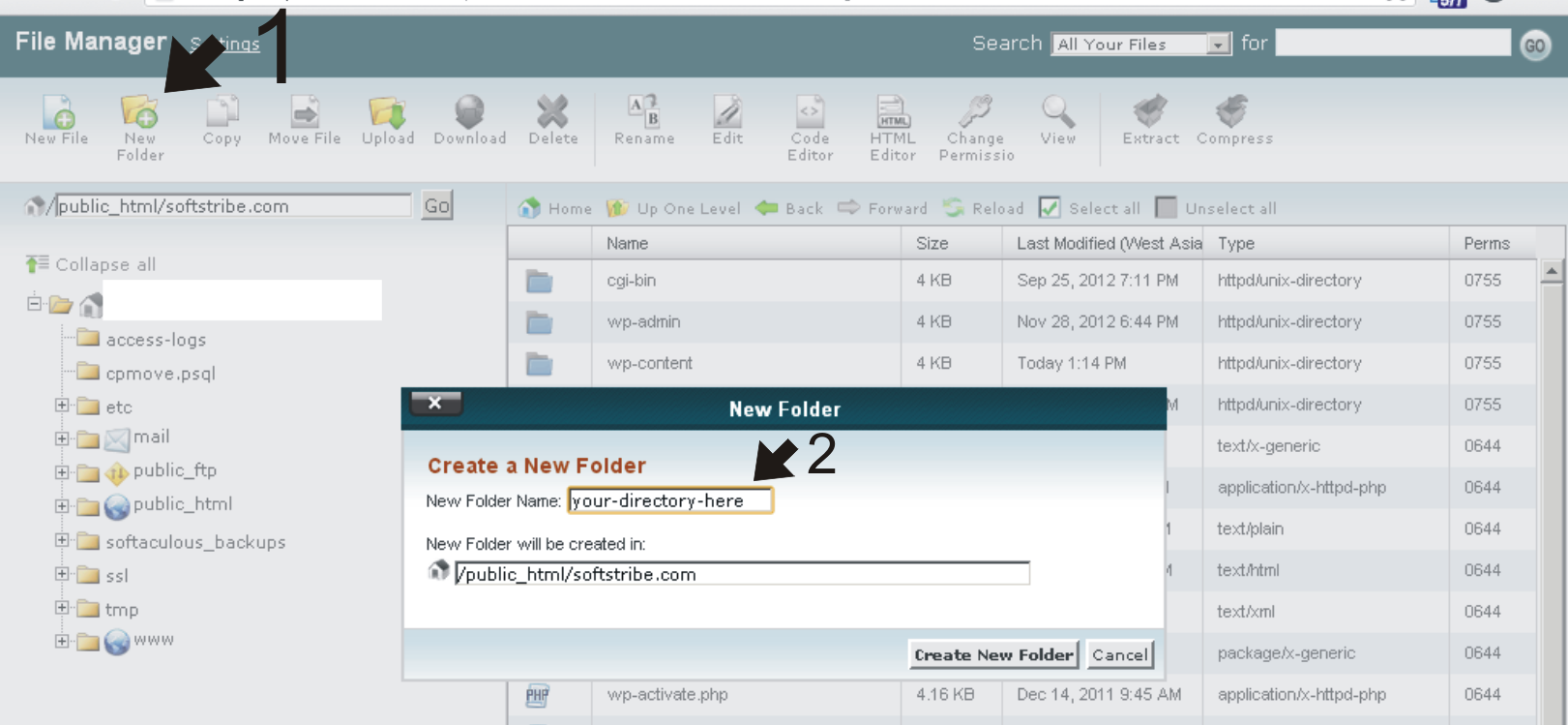Click the search text field
The width and height of the screenshot is (1568, 725).
1393,43
